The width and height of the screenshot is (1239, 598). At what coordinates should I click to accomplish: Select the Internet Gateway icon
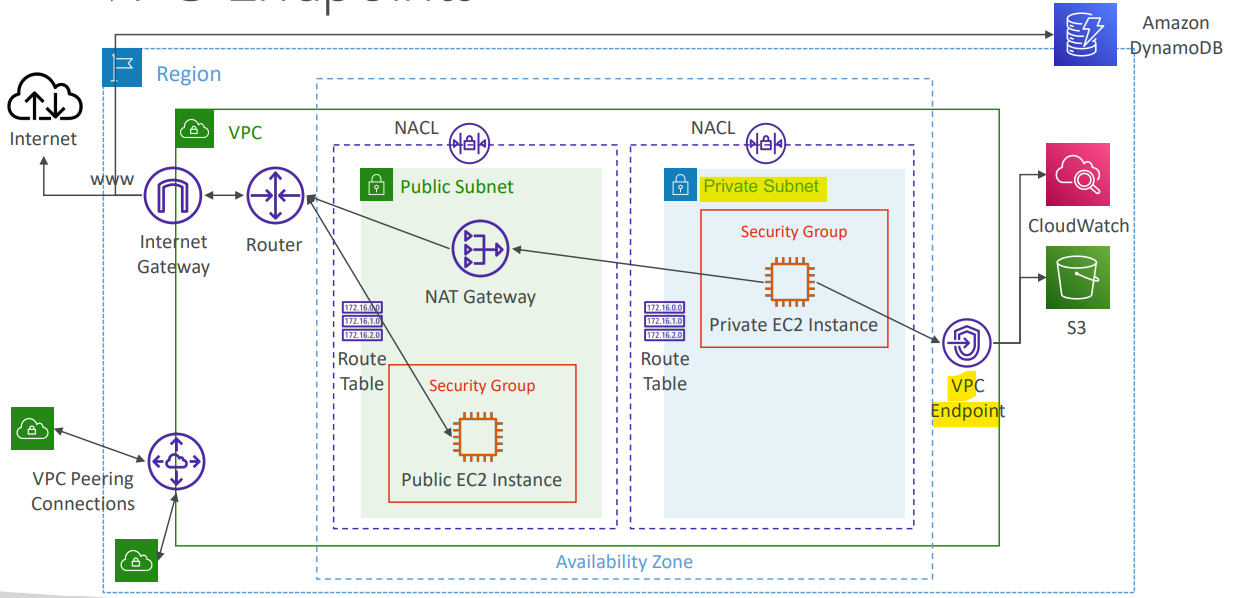pos(173,195)
